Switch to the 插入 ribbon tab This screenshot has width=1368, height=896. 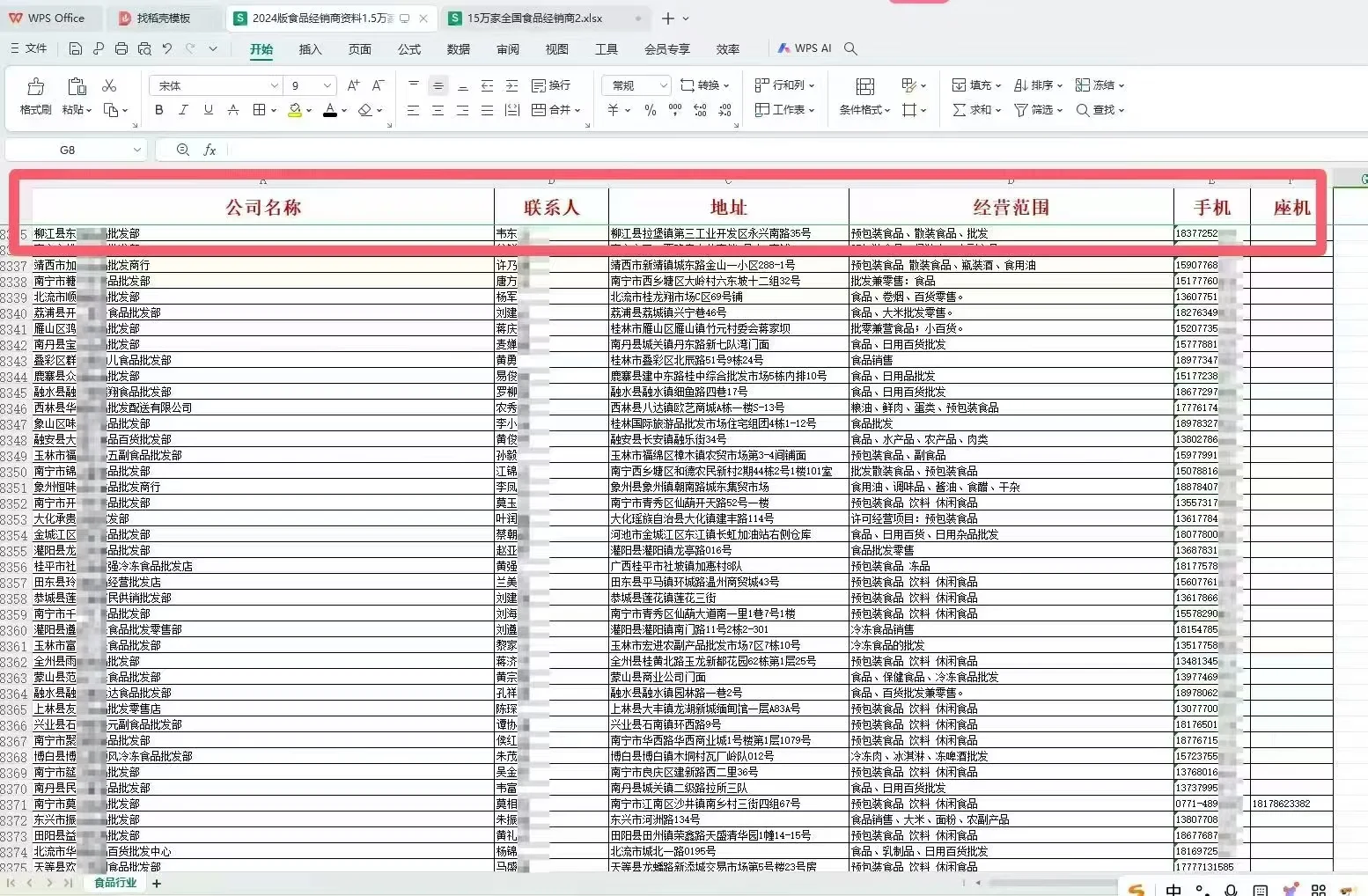pyautogui.click(x=309, y=50)
